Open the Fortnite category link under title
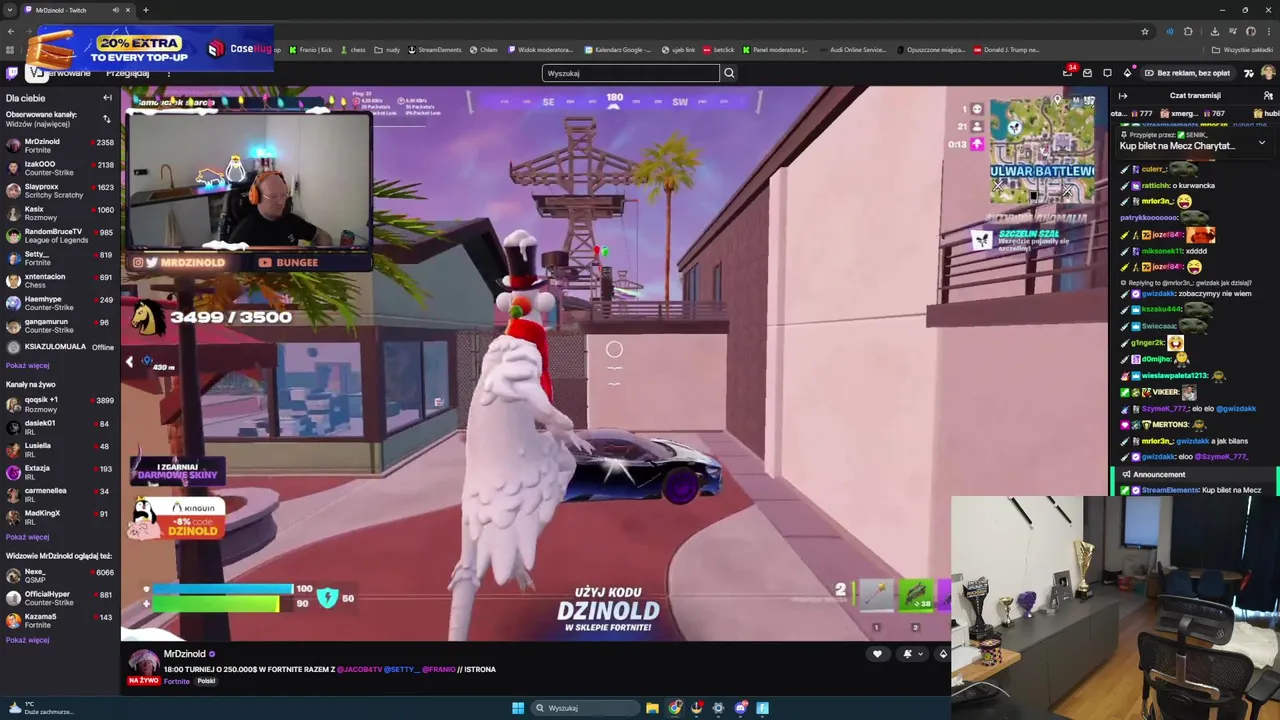The image size is (1280, 720). 177,681
